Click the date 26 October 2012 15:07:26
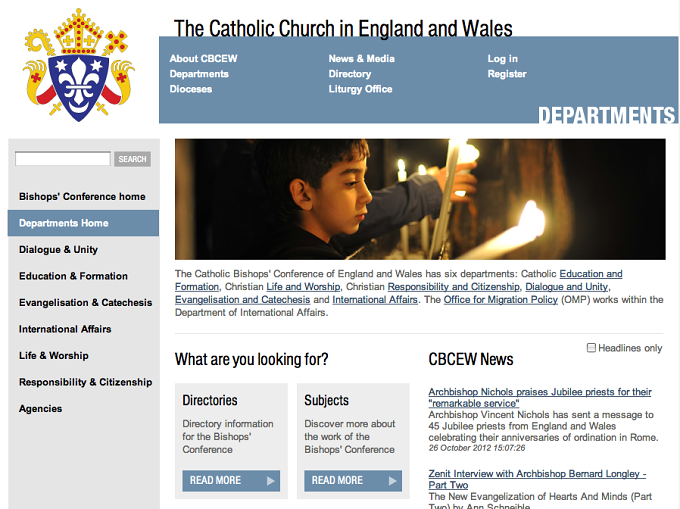This screenshot has width=680, height=509. pos(477,448)
